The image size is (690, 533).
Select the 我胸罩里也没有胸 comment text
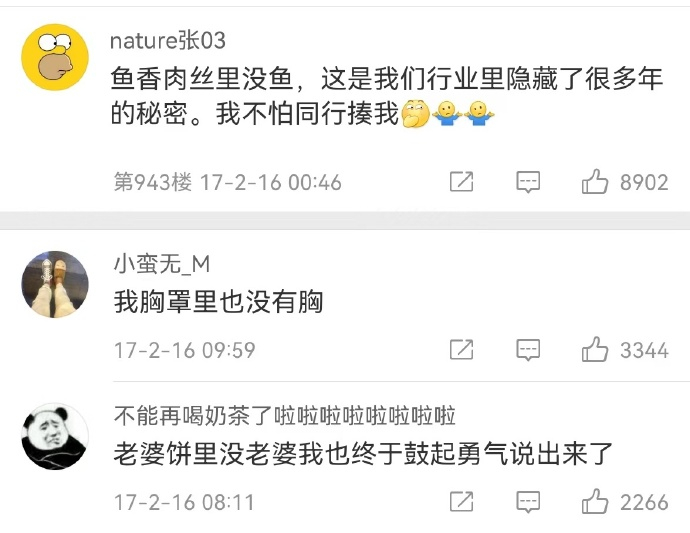pyautogui.click(x=218, y=302)
